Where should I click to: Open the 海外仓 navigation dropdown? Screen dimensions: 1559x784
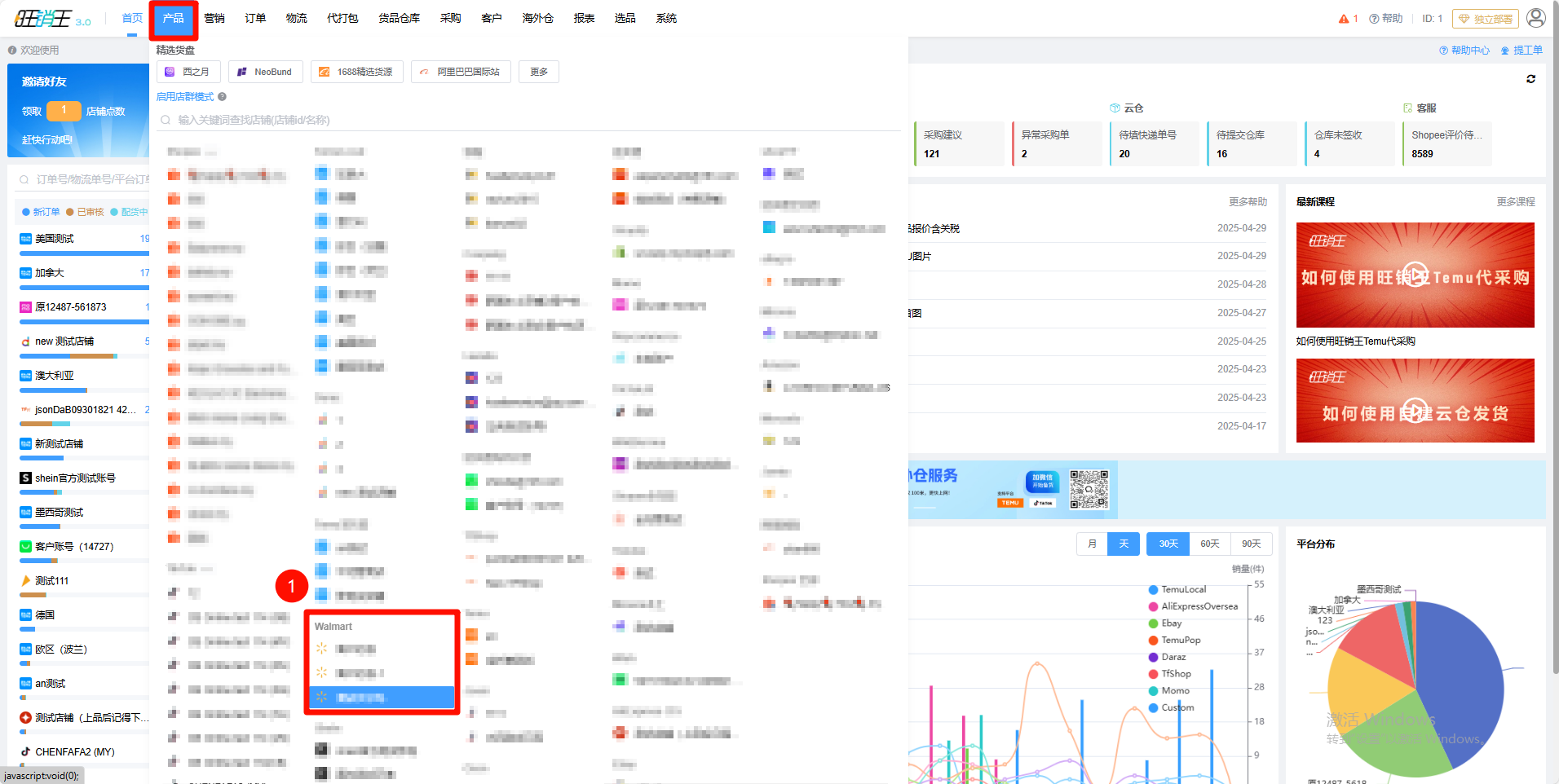[x=537, y=18]
